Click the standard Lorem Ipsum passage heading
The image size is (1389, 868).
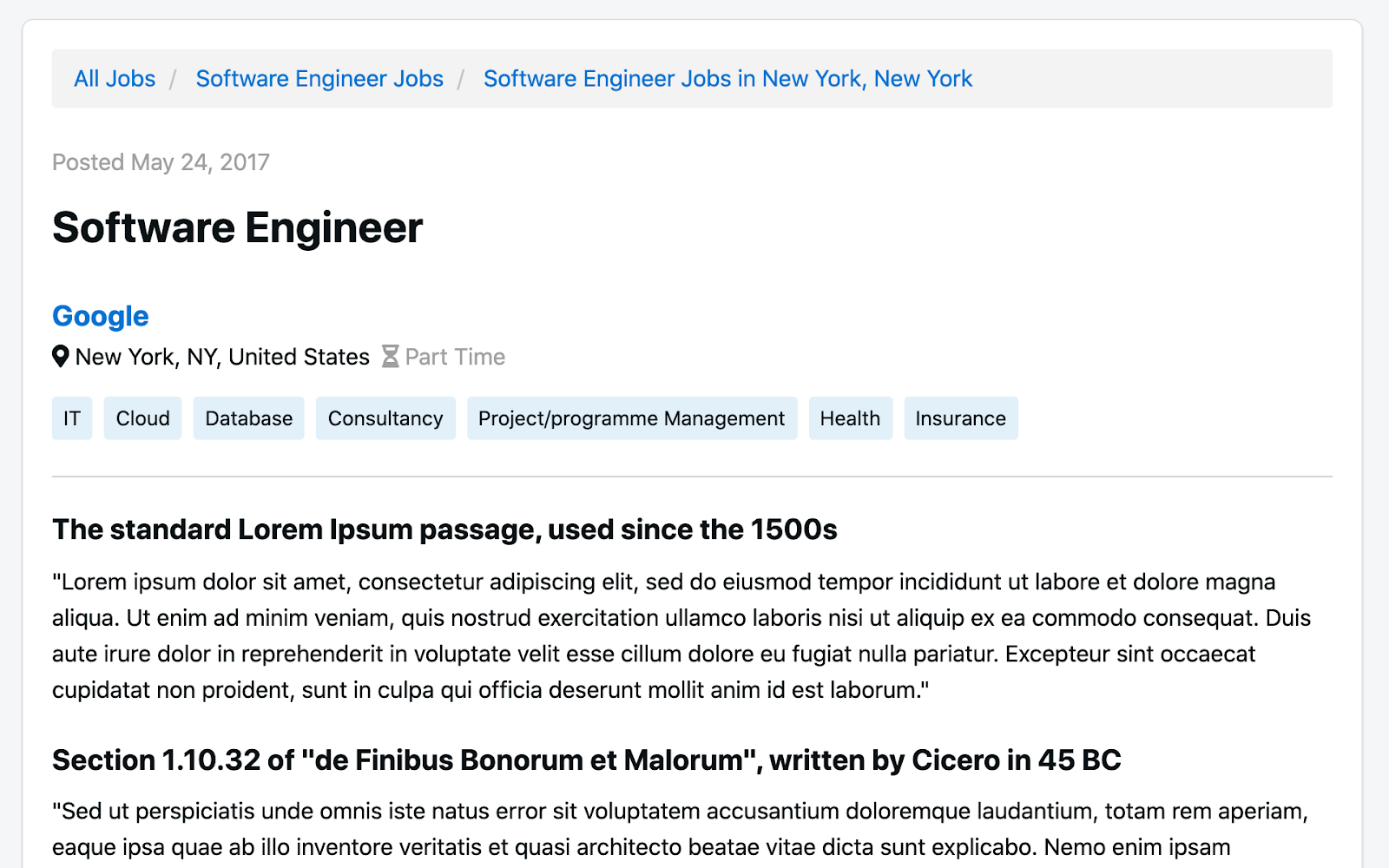444,529
